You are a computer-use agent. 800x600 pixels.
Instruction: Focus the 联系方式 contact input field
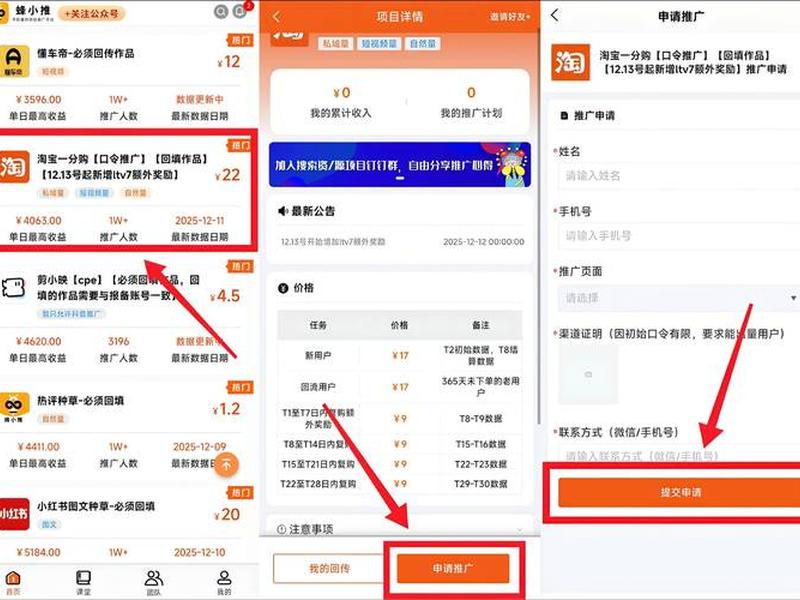(679, 454)
